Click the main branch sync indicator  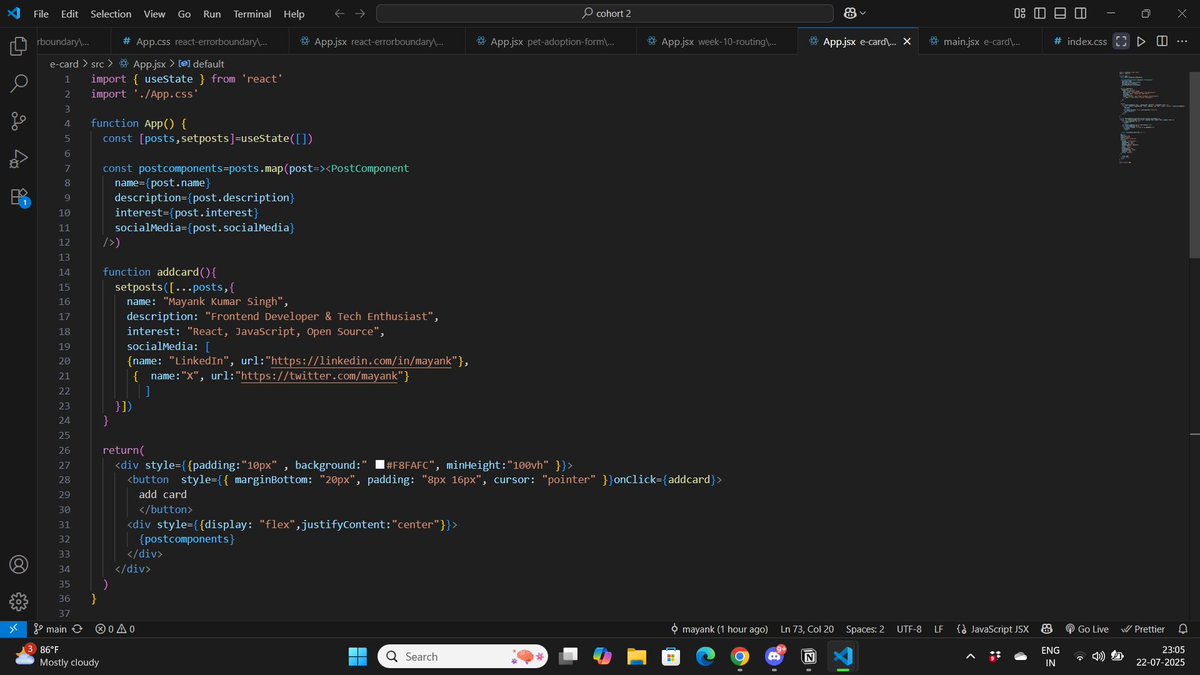click(57, 629)
